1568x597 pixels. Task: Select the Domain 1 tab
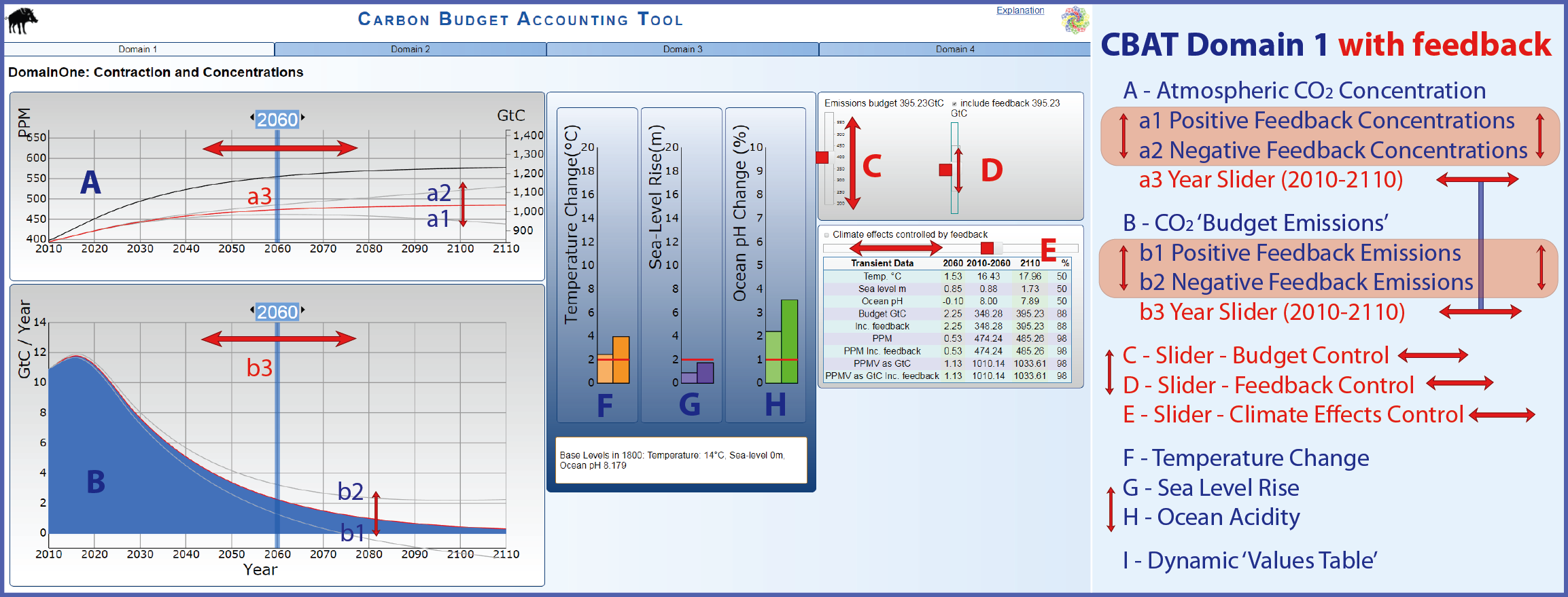coord(138,49)
